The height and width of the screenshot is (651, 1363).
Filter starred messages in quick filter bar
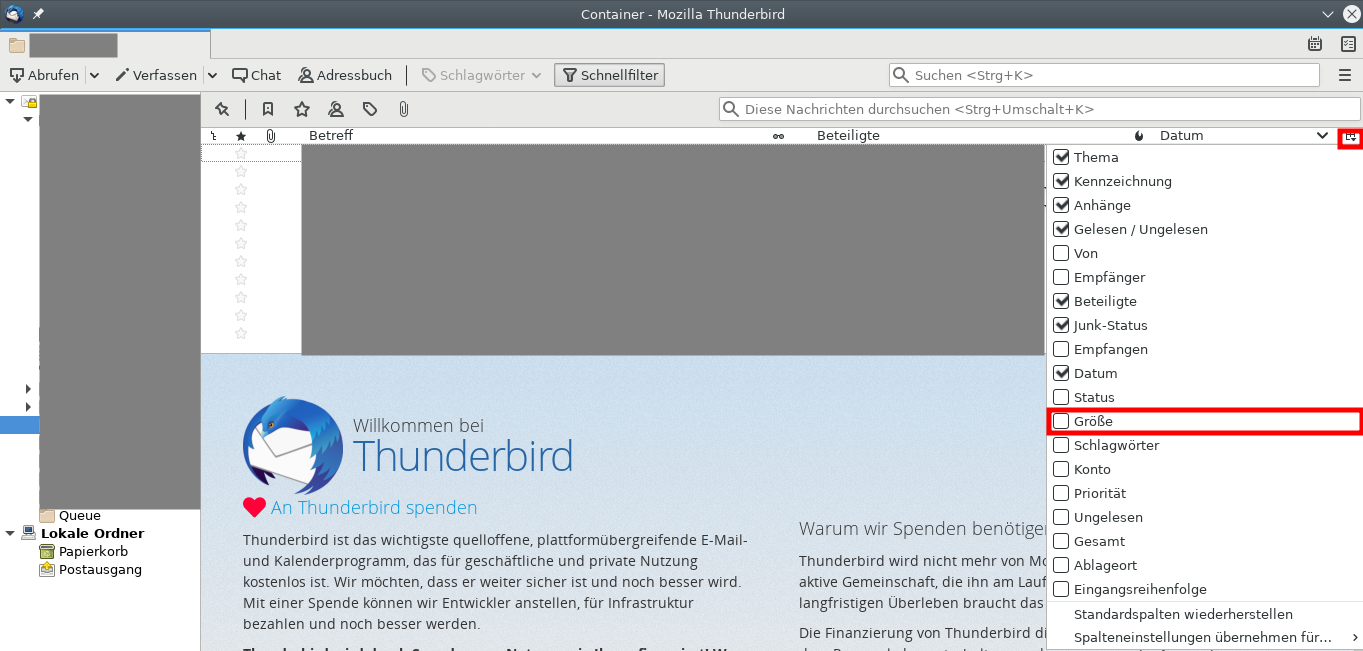pyautogui.click(x=302, y=109)
